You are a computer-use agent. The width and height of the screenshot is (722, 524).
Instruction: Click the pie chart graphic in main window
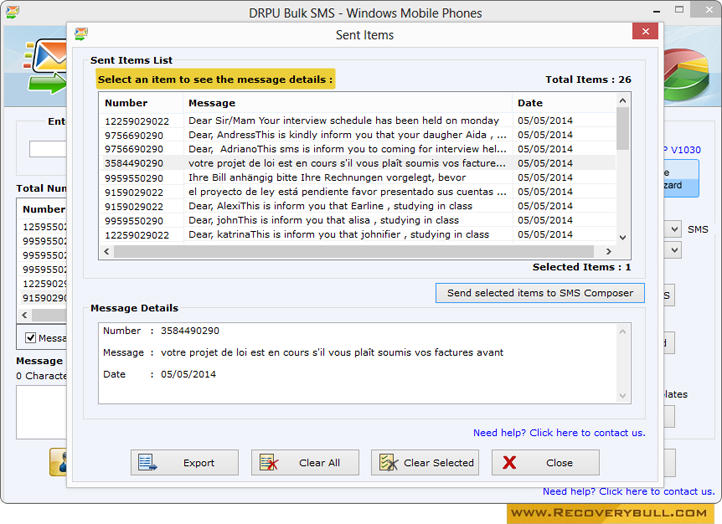pos(686,74)
